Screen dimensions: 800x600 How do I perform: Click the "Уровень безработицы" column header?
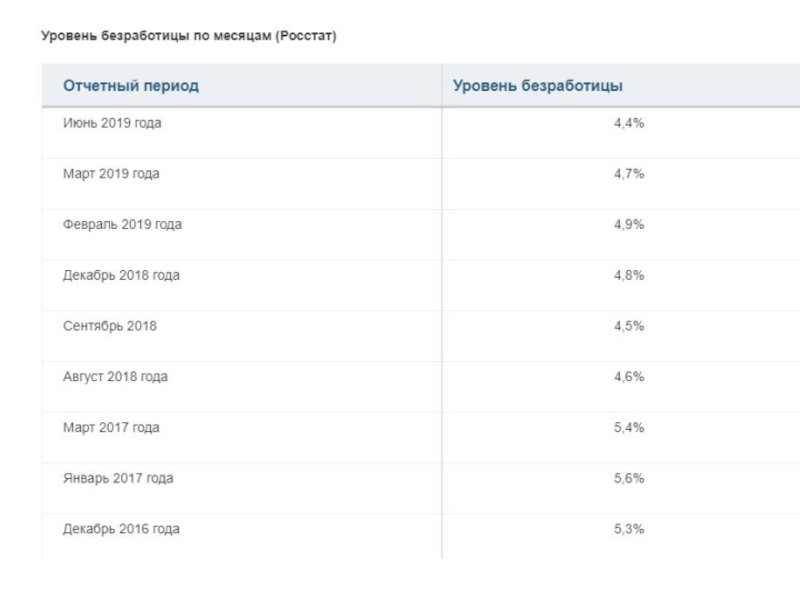538,86
